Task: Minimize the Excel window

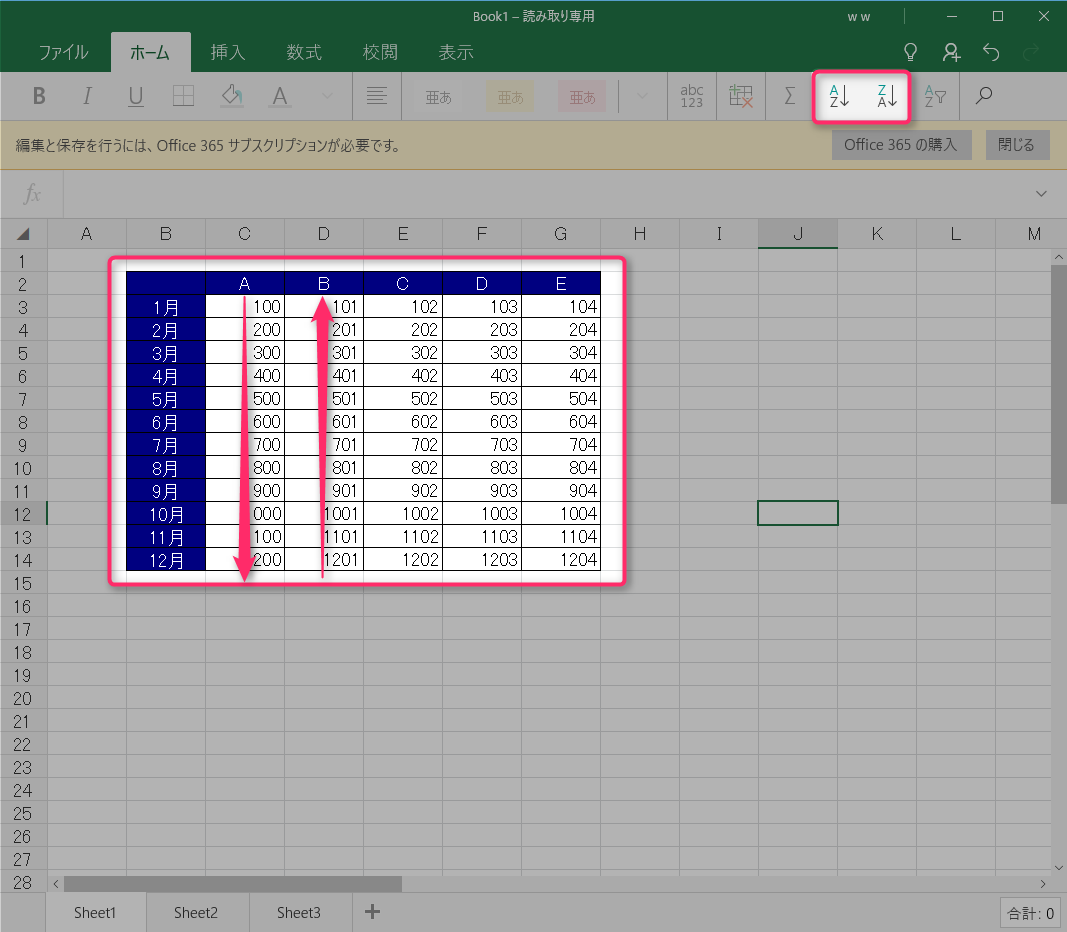Action: click(x=952, y=16)
